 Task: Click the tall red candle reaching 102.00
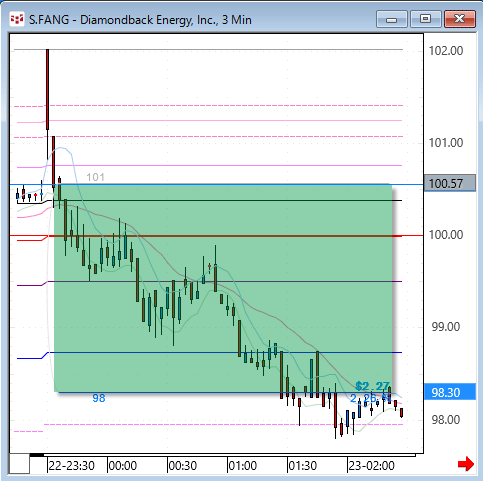[48, 89]
